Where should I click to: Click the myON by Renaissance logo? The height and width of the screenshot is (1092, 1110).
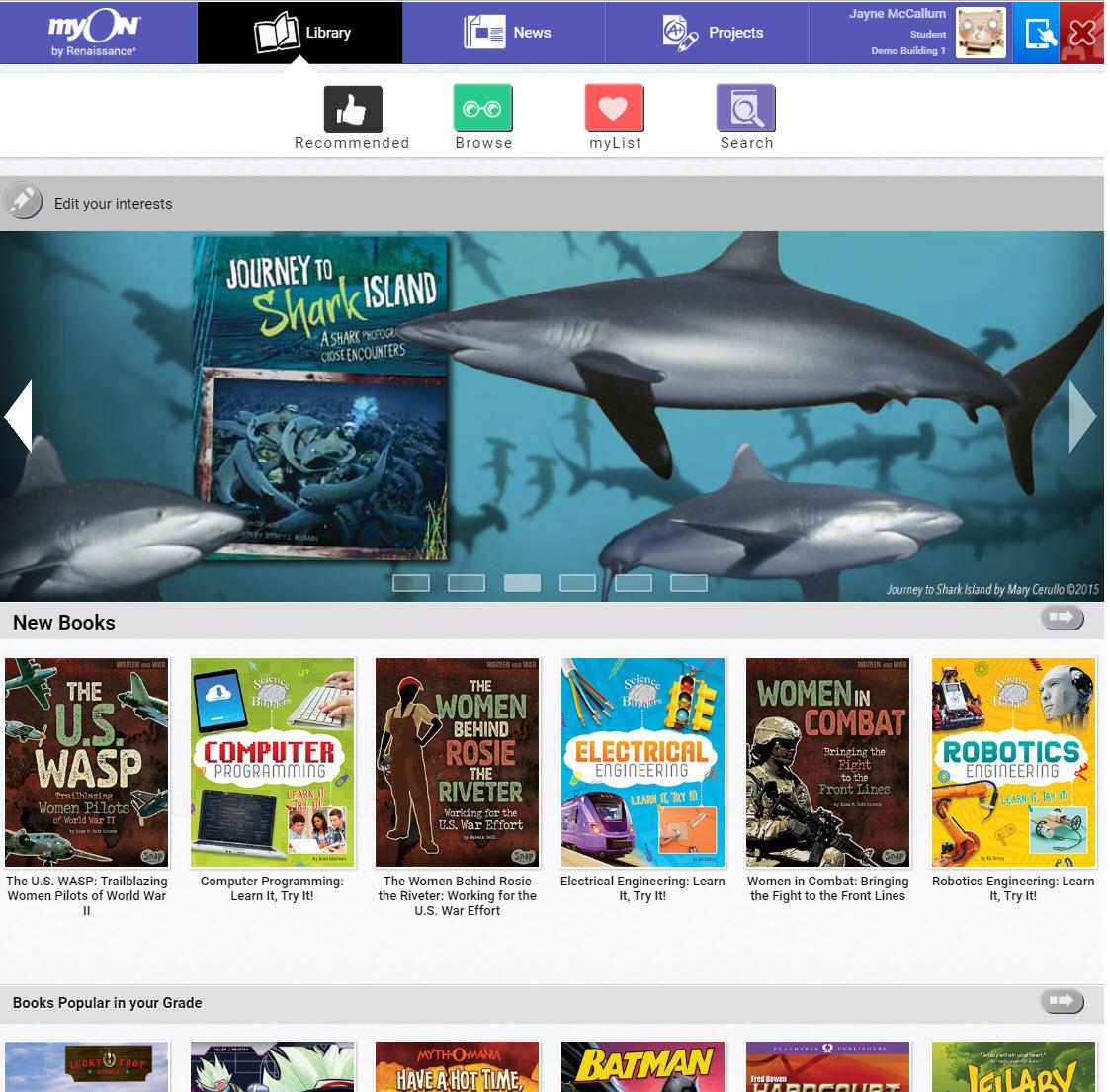[x=94, y=33]
